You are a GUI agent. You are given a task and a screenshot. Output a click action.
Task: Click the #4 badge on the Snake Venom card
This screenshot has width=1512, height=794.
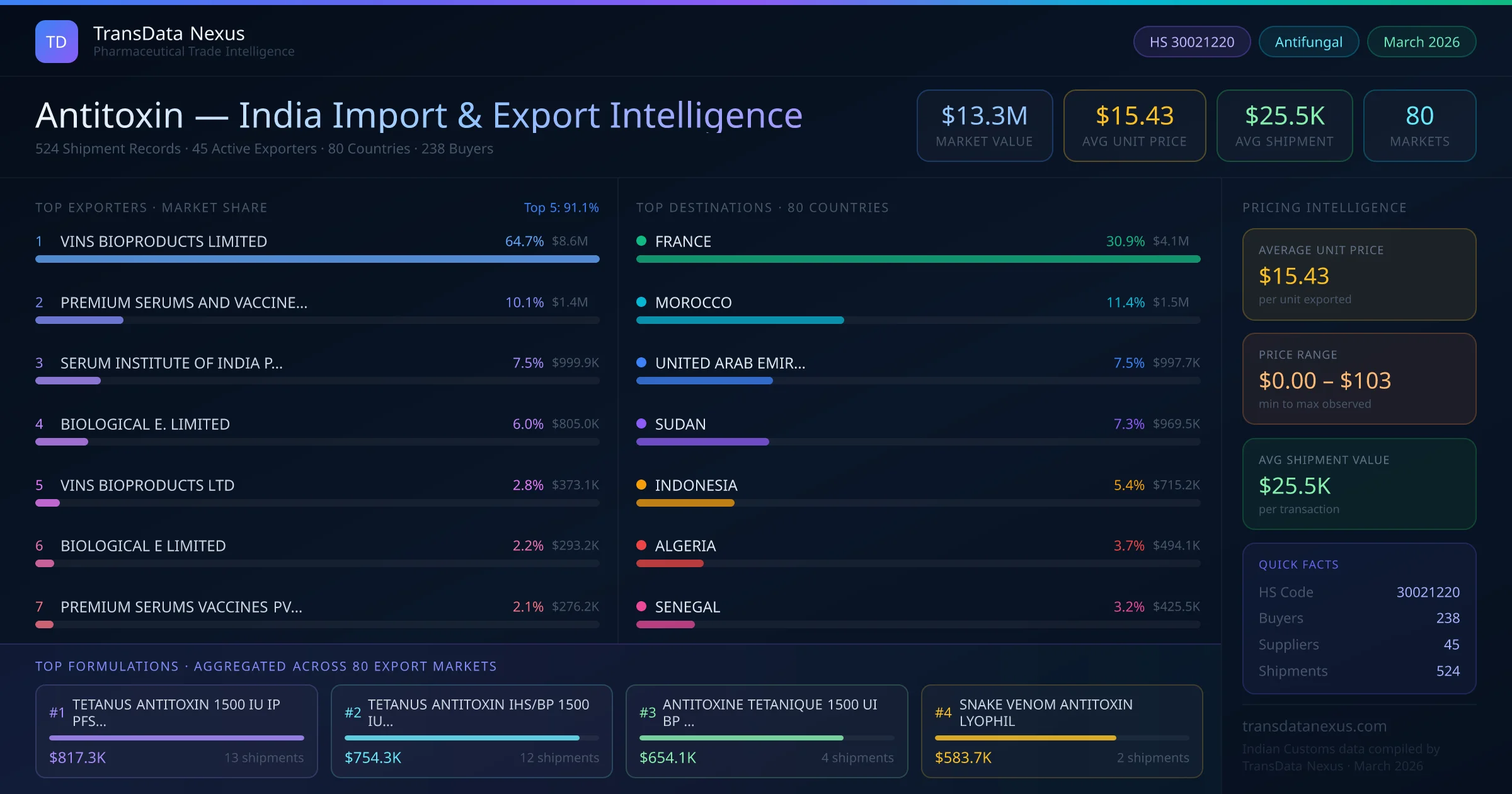(943, 713)
